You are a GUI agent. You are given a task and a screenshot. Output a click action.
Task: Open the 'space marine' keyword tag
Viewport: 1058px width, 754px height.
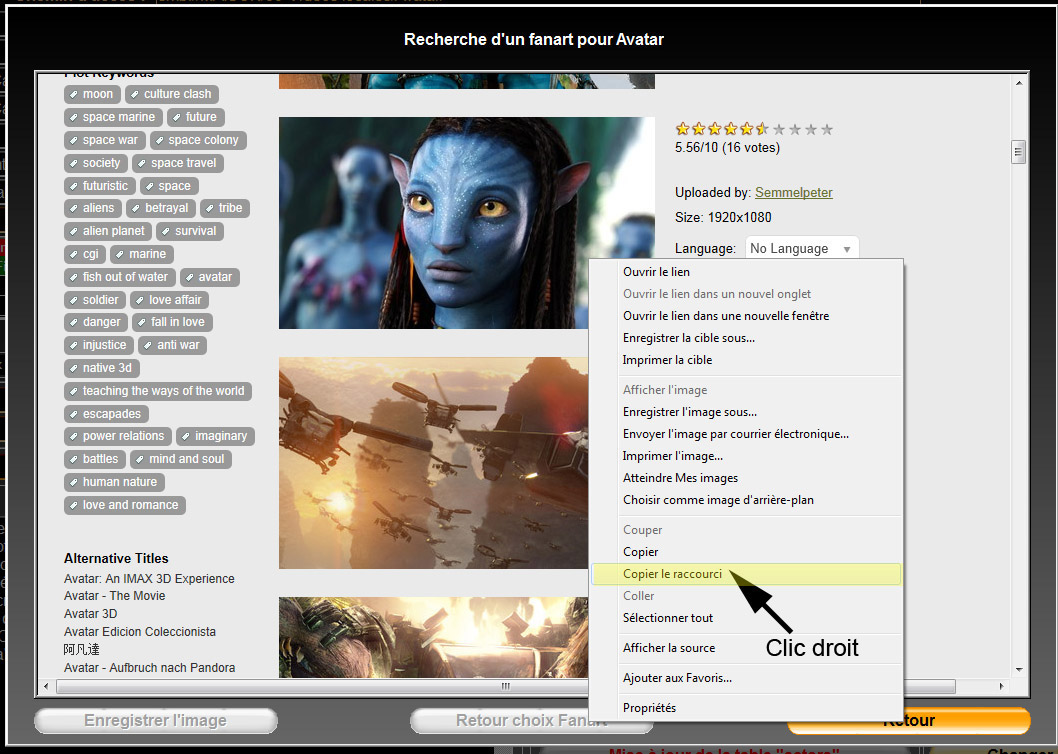click(x=113, y=117)
